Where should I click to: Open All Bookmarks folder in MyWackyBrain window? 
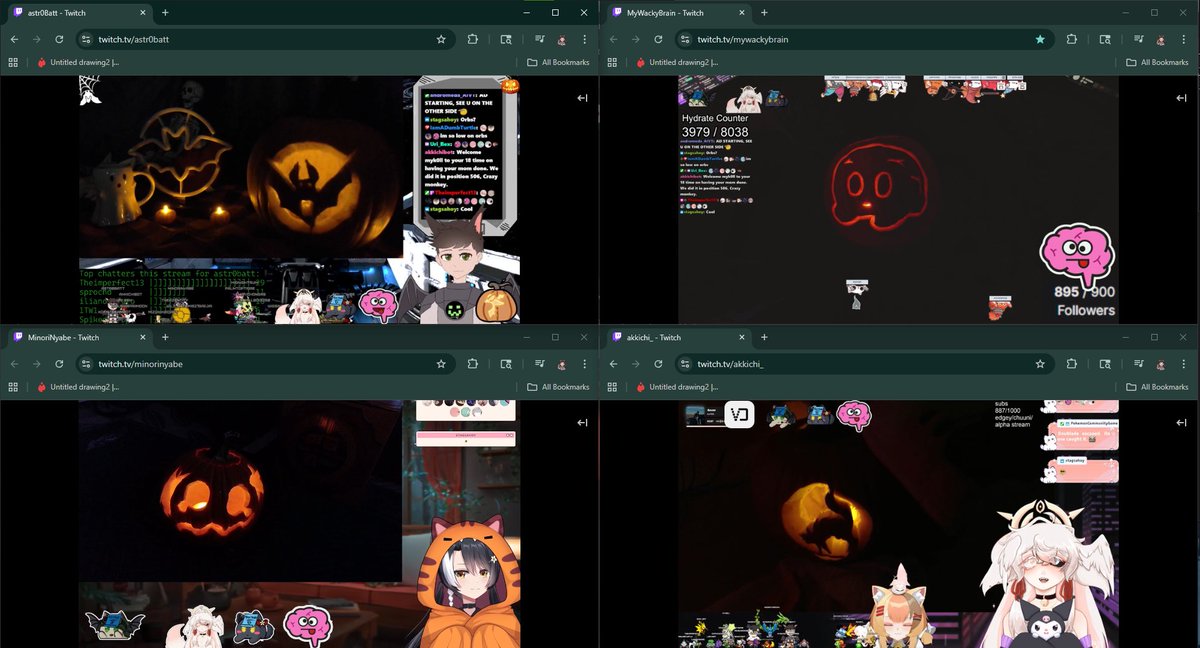pos(1158,62)
